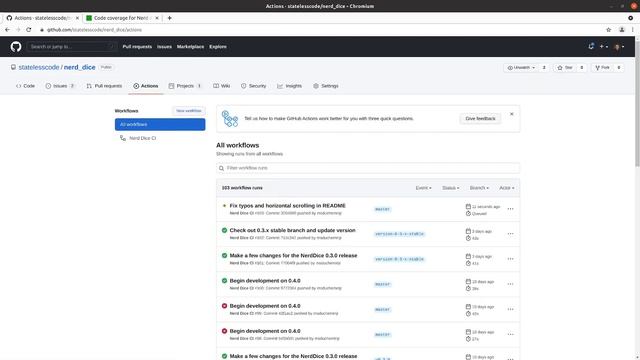
Task: Click Marketplace in top navigation
Action: (190, 47)
